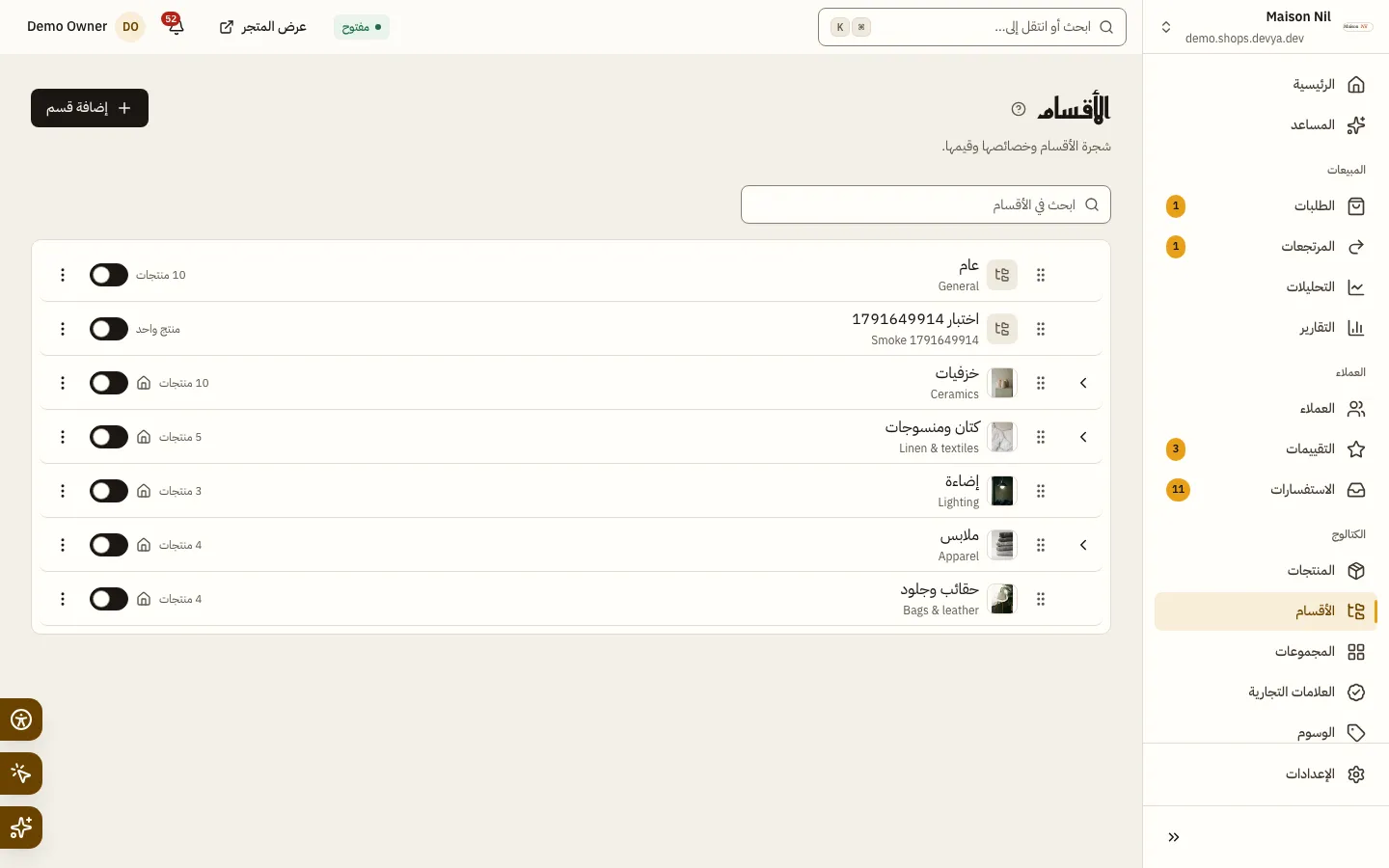Toggle the switch for إضاءة category
The image size is (1389, 868).
(109, 491)
